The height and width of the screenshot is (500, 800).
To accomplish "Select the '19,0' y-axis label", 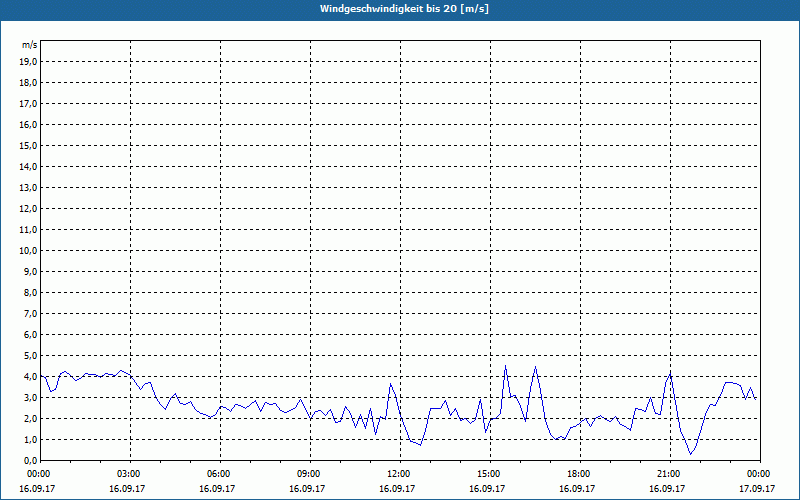I will pos(28,62).
